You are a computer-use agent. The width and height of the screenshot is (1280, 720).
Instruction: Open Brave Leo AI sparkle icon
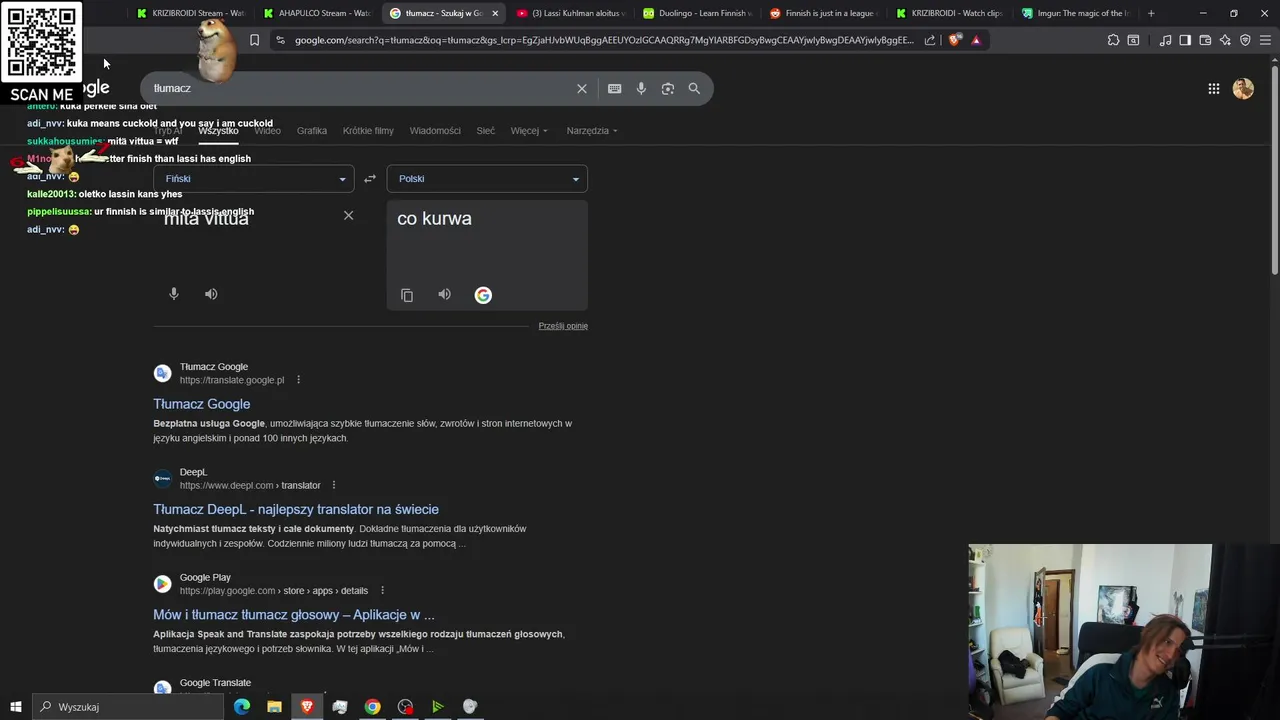tap(1225, 40)
